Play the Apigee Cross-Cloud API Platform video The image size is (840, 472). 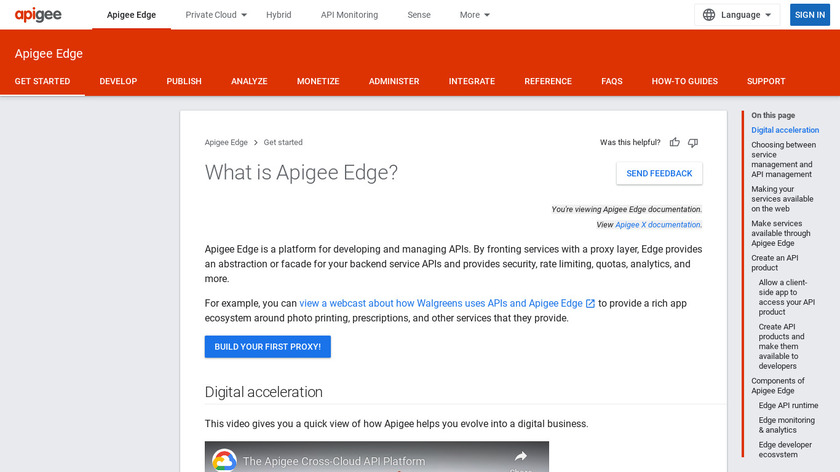[377, 458]
